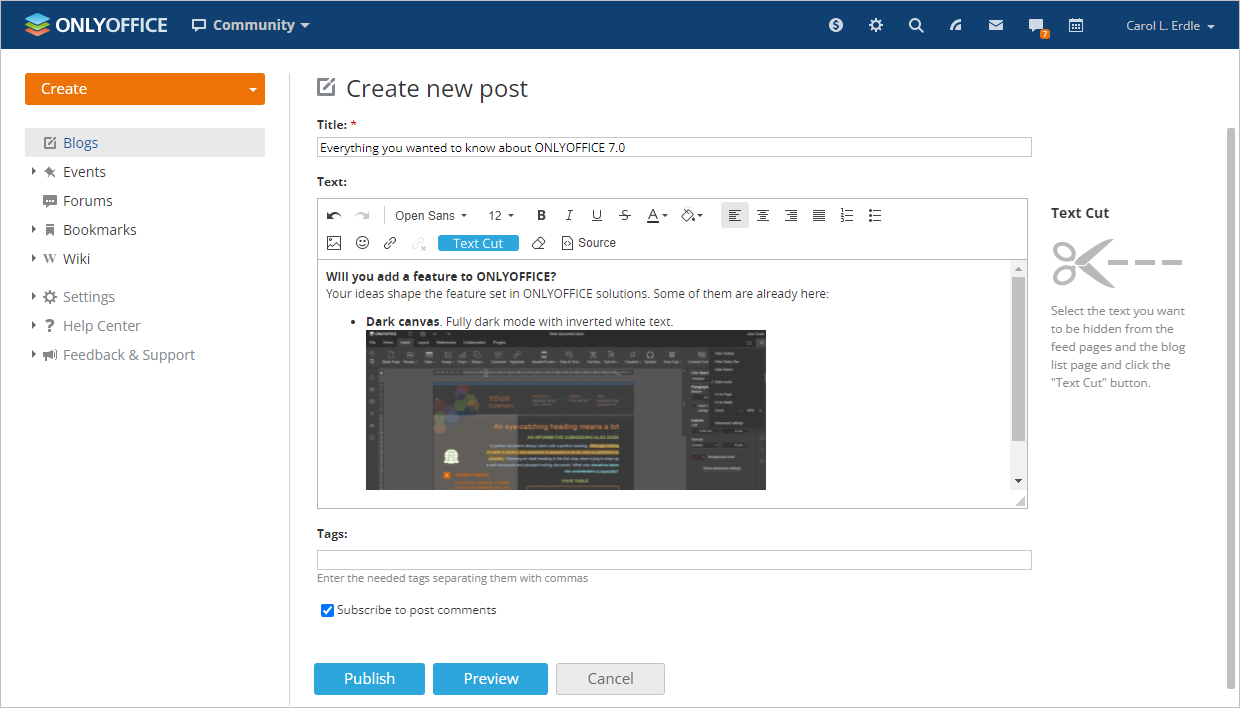Open the calendar from the top bar
Image resolution: width=1240 pixels, height=708 pixels.
pos(1075,24)
